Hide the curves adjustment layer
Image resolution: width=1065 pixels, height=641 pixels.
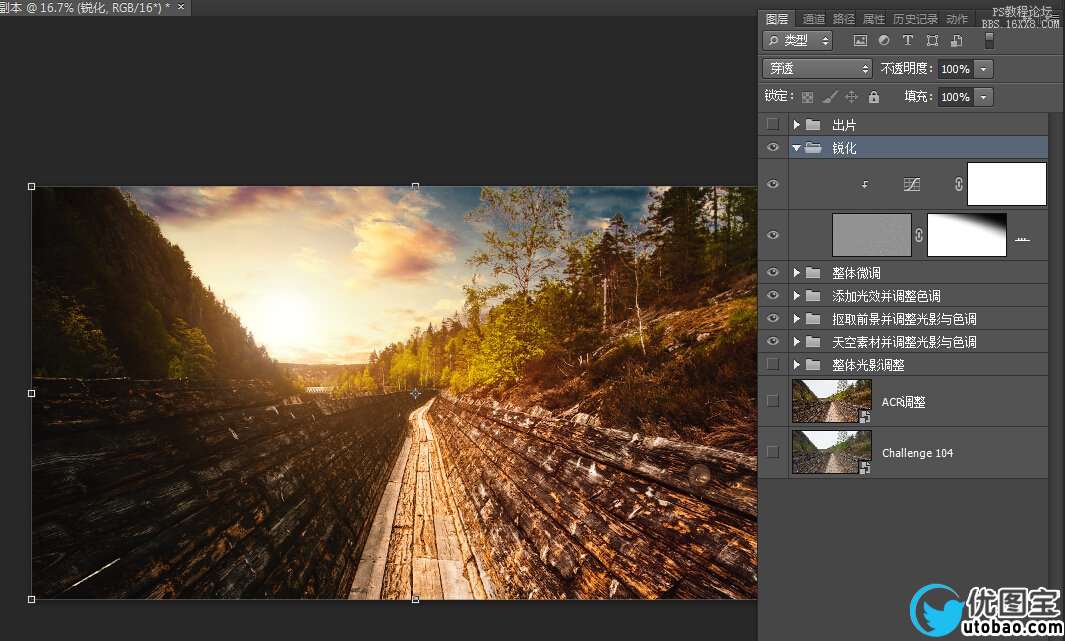point(772,184)
